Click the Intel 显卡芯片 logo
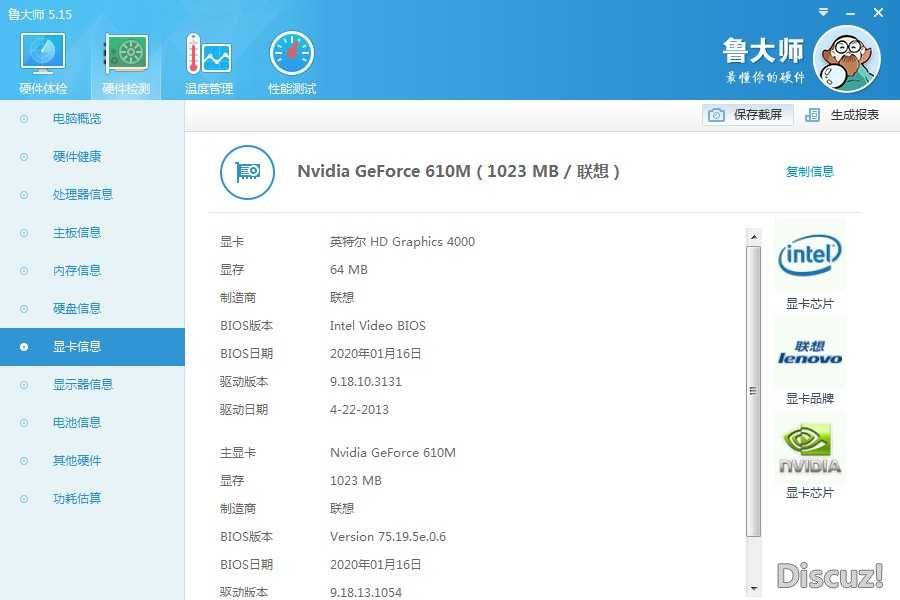Viewport: 900px width, 600px height. coord(809,255)
